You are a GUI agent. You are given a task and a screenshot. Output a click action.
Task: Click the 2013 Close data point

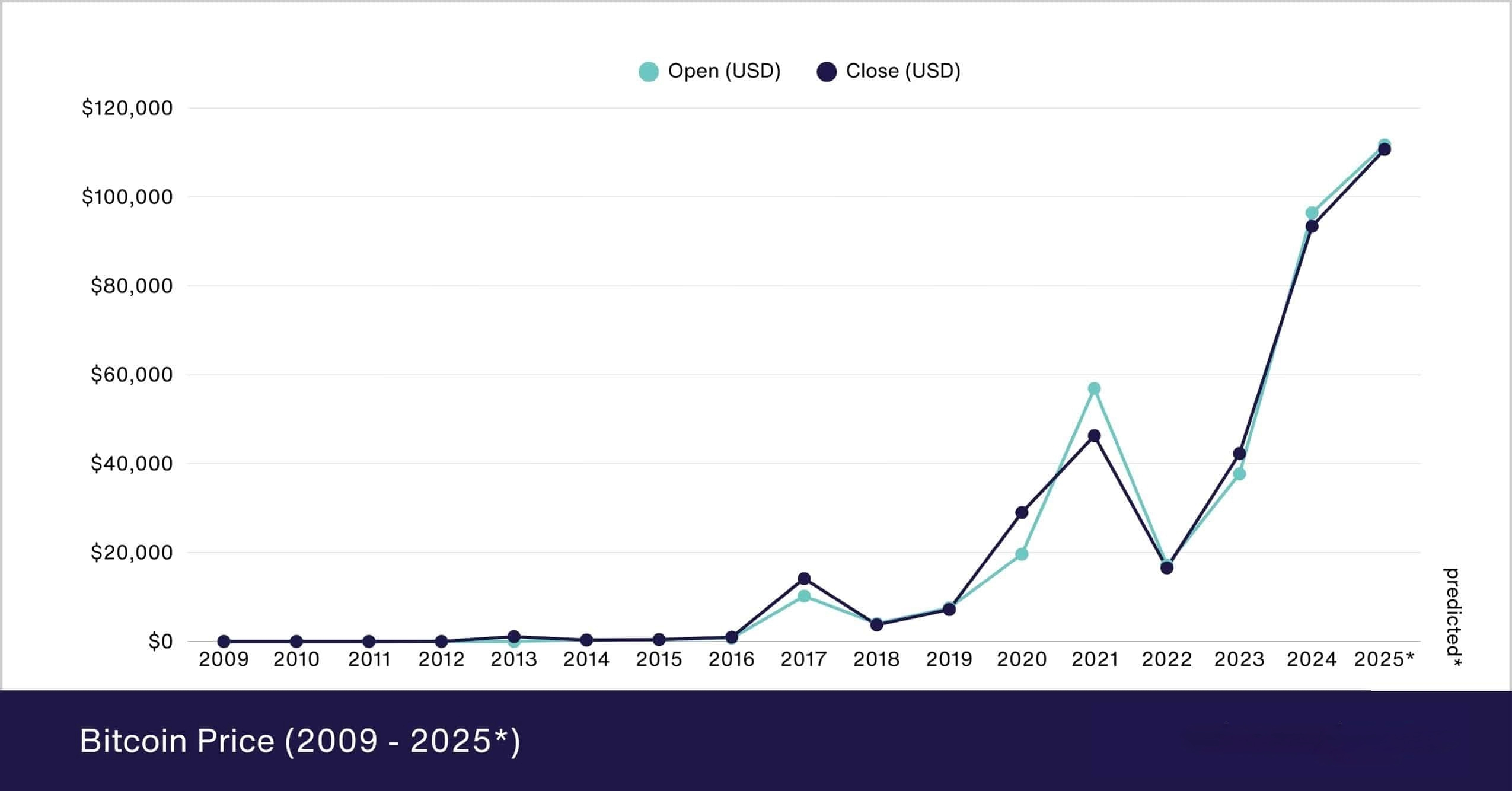[514, 636]
